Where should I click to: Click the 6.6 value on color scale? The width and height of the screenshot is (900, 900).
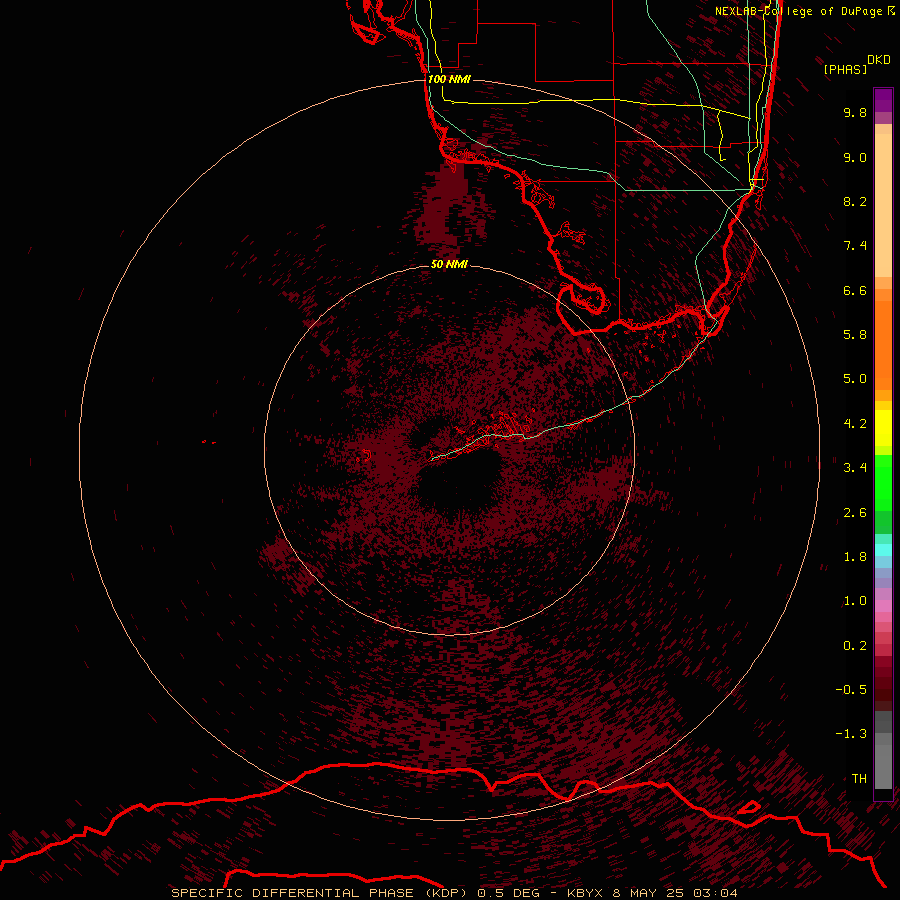[x=855, y=290]
